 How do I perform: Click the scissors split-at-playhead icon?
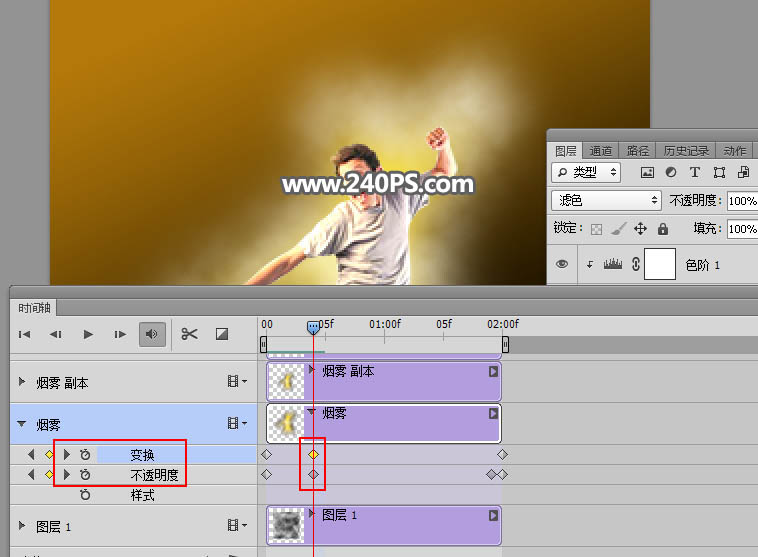(190, 334)
